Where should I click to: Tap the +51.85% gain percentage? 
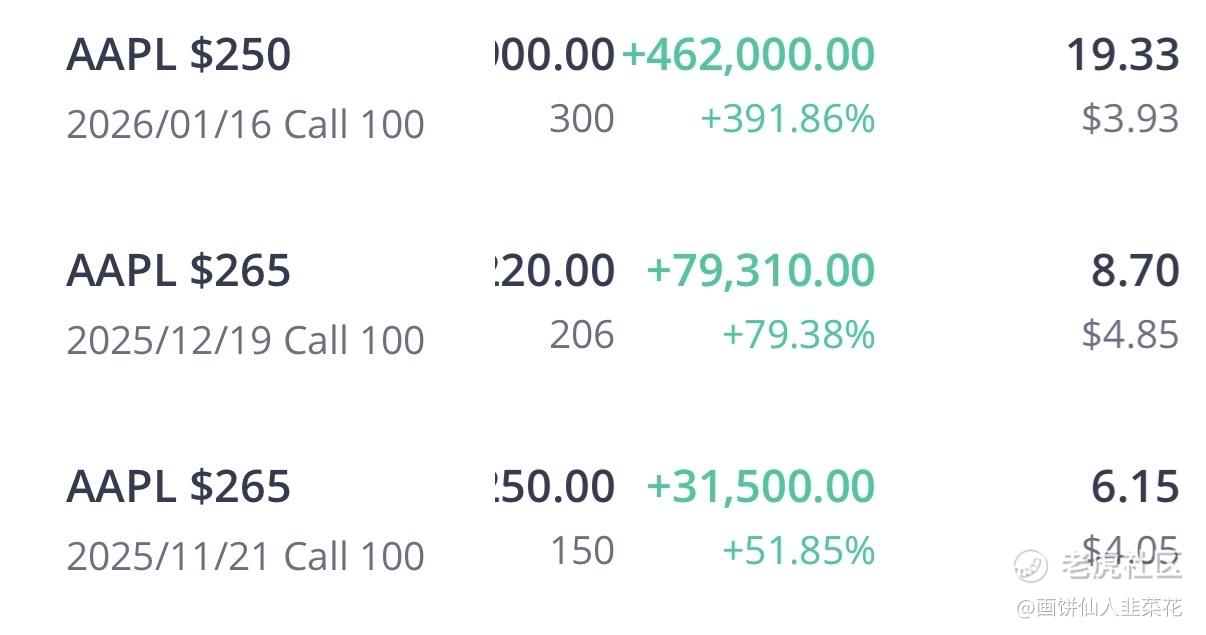coord(798,551)
